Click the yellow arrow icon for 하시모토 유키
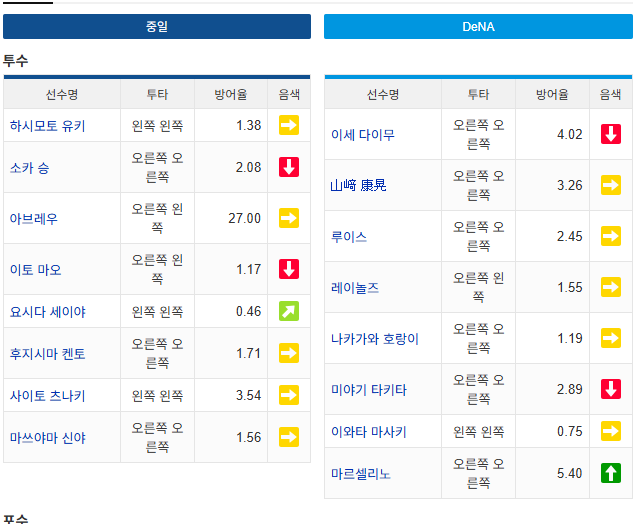Screen dimensions: 638x524 [289, 125]
